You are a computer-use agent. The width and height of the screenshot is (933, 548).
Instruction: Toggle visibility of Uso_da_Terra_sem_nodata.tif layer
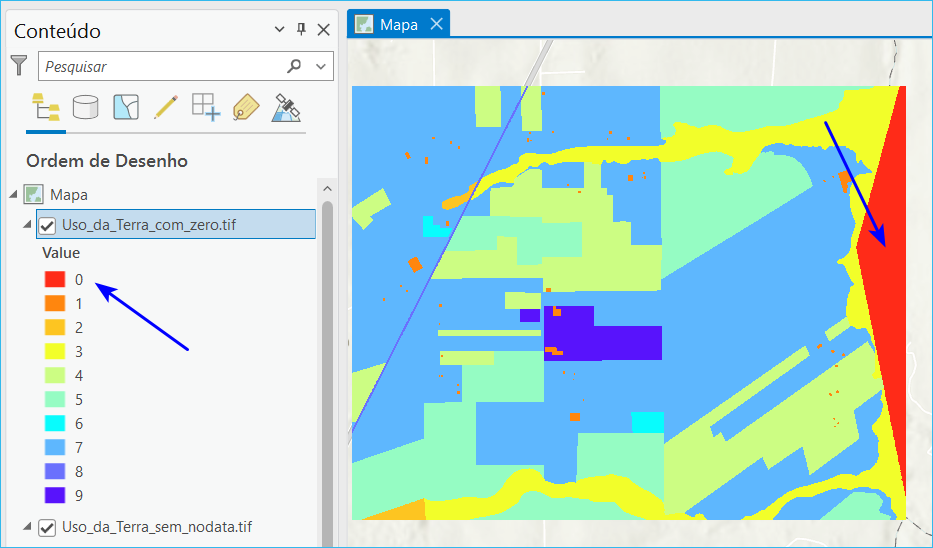pyautogui.click(x=47, y=528)
